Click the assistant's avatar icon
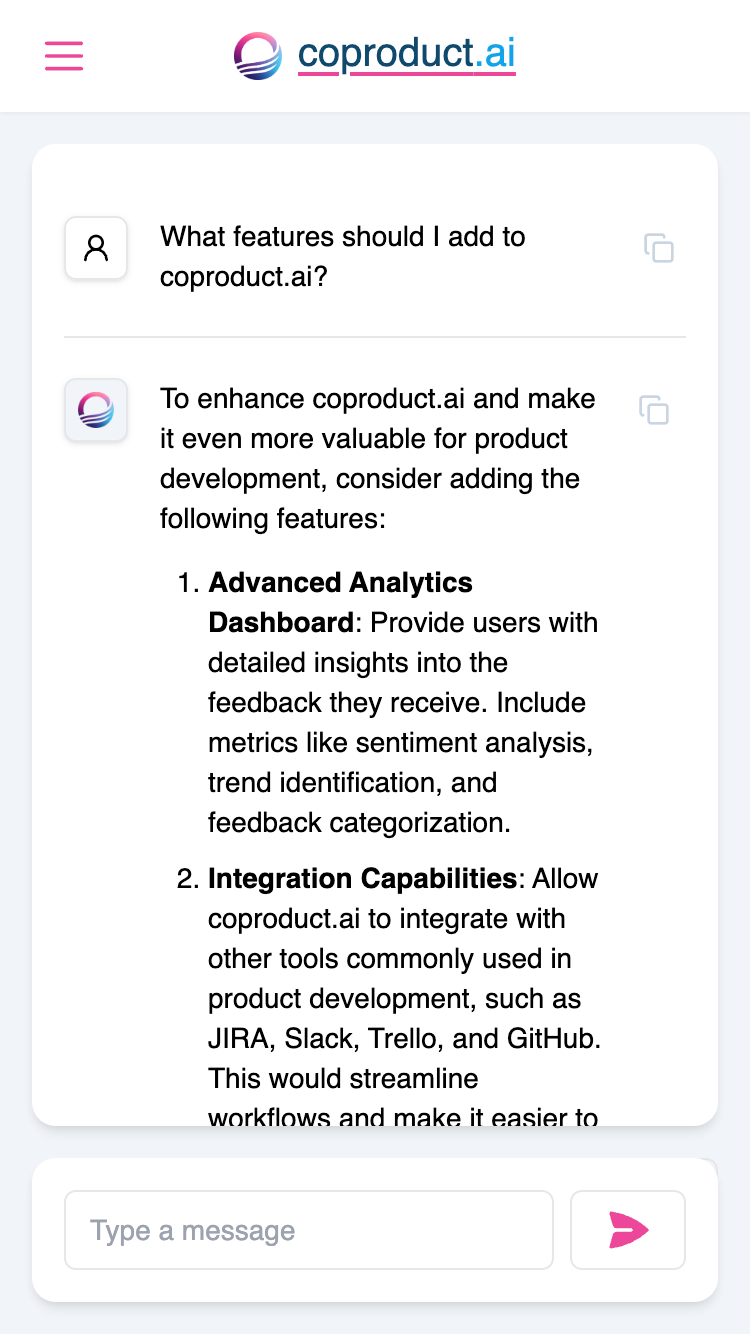Viewport: 750px width, 1334px height. (96, 410)
